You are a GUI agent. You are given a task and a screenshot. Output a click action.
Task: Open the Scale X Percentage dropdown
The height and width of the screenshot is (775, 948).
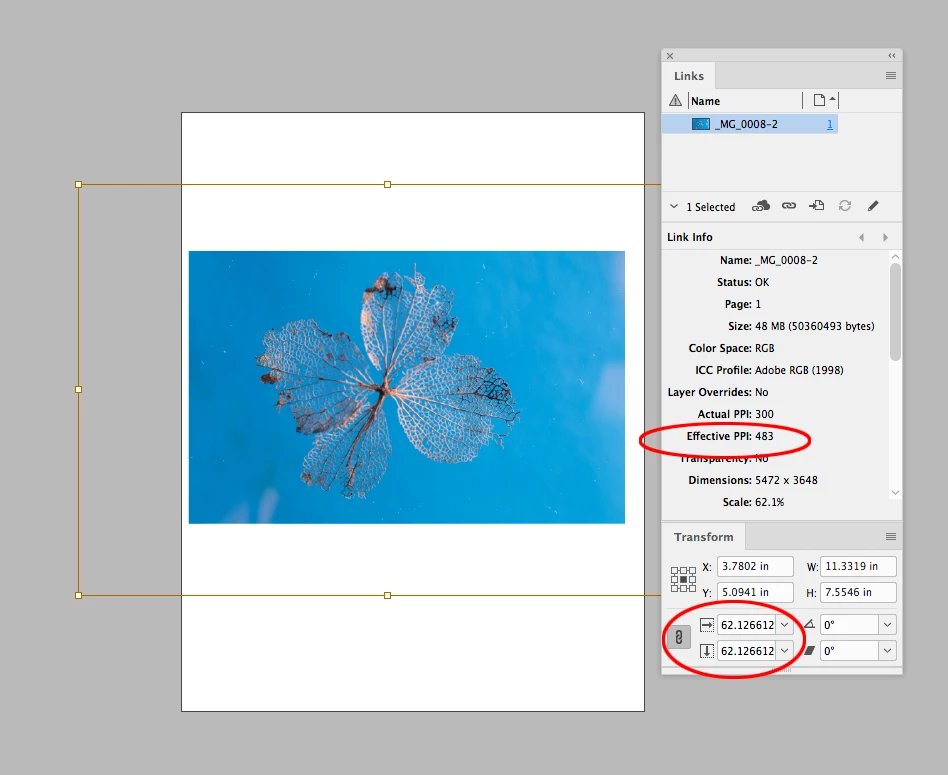(785, 625)
